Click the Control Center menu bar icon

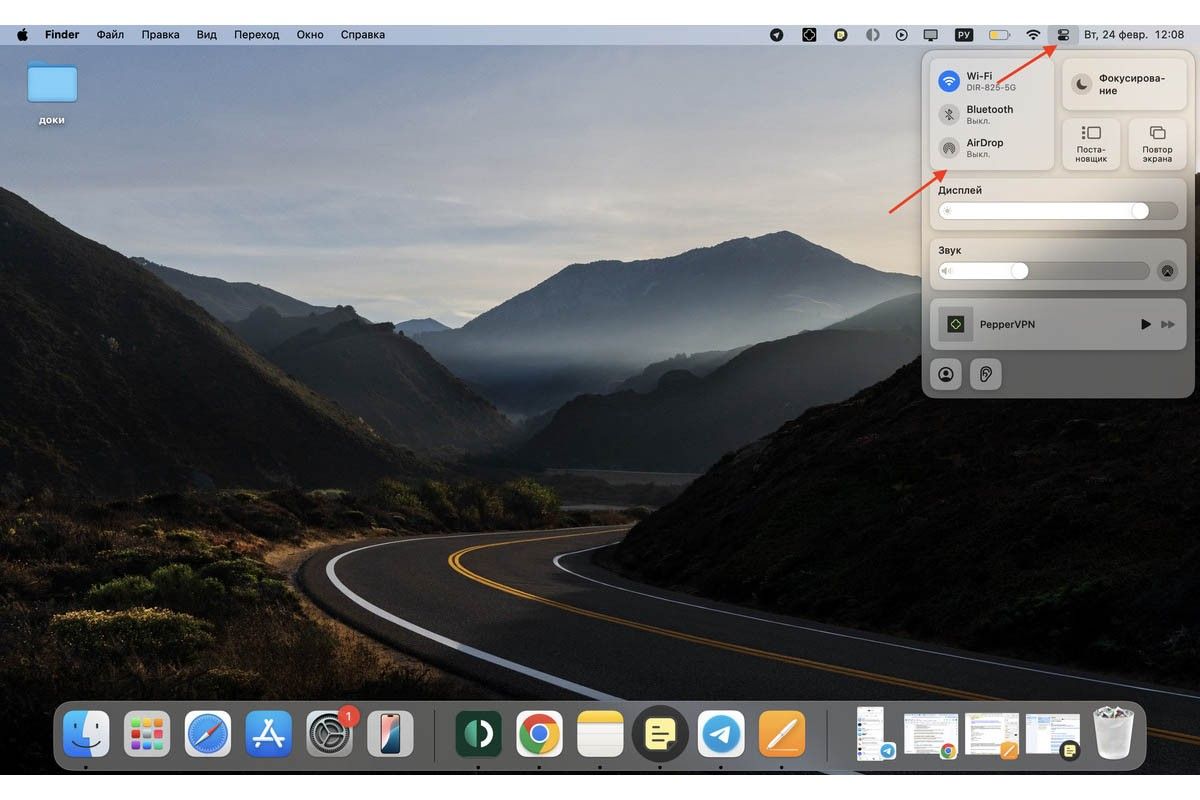tap(1063, 35)
